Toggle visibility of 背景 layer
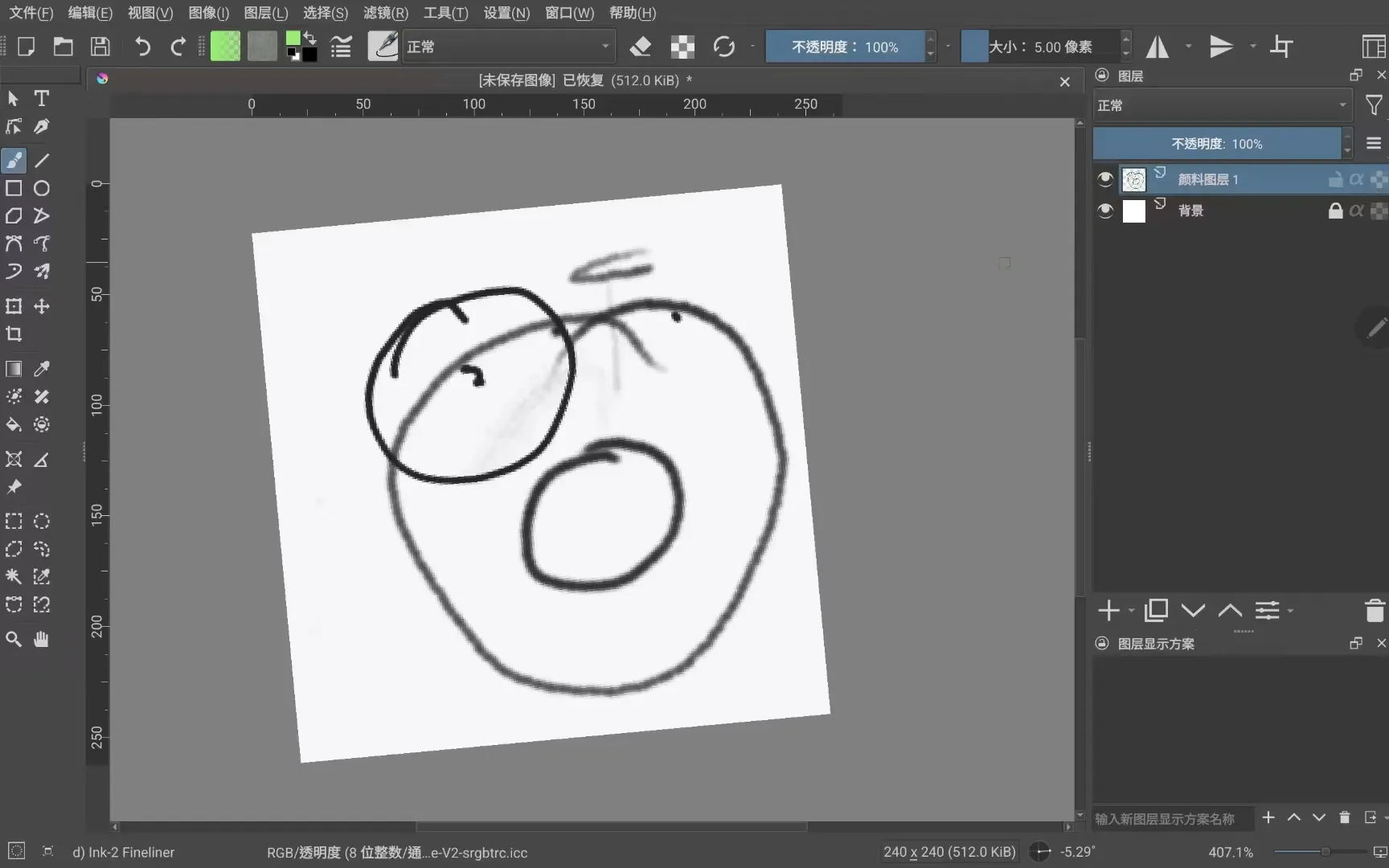The image size is (1389, 868). 1105,211
